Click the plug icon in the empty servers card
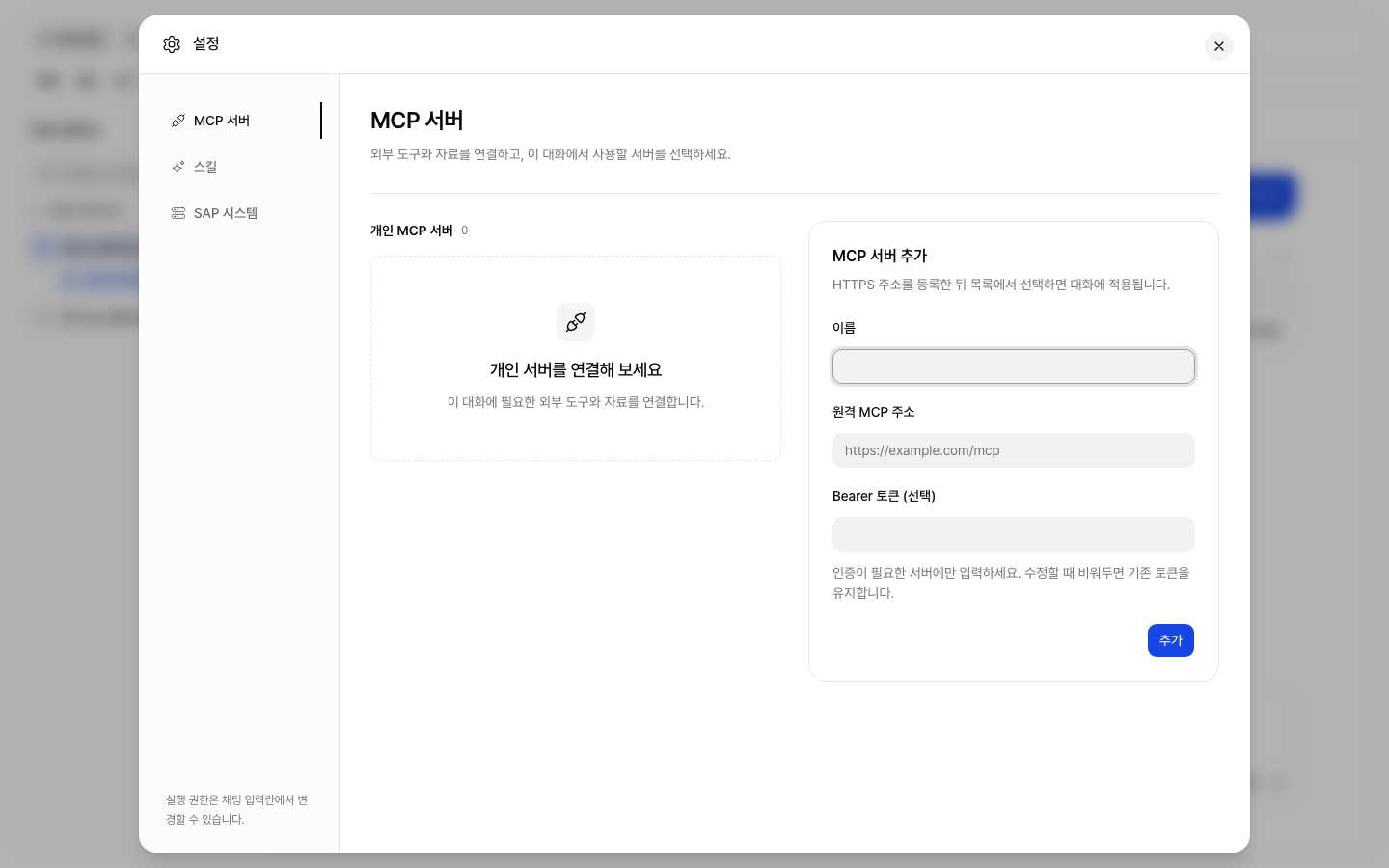1389x868 pixels. 576,322
